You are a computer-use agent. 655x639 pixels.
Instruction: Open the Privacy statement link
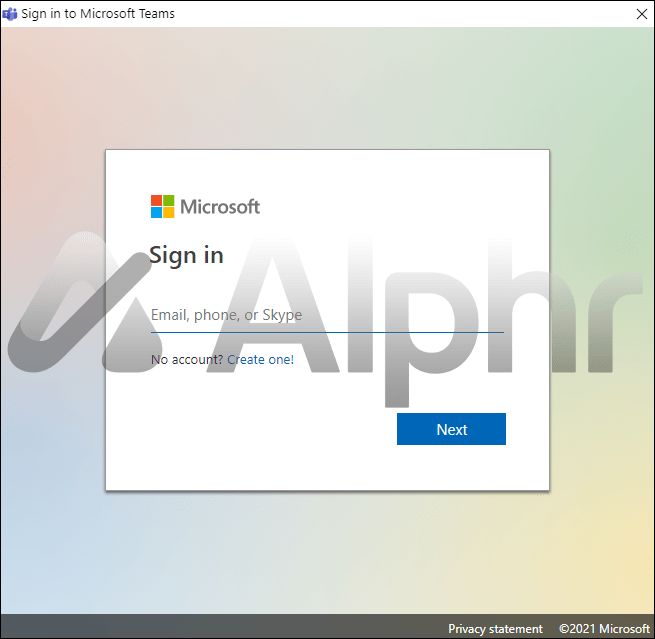pos(495,629)
